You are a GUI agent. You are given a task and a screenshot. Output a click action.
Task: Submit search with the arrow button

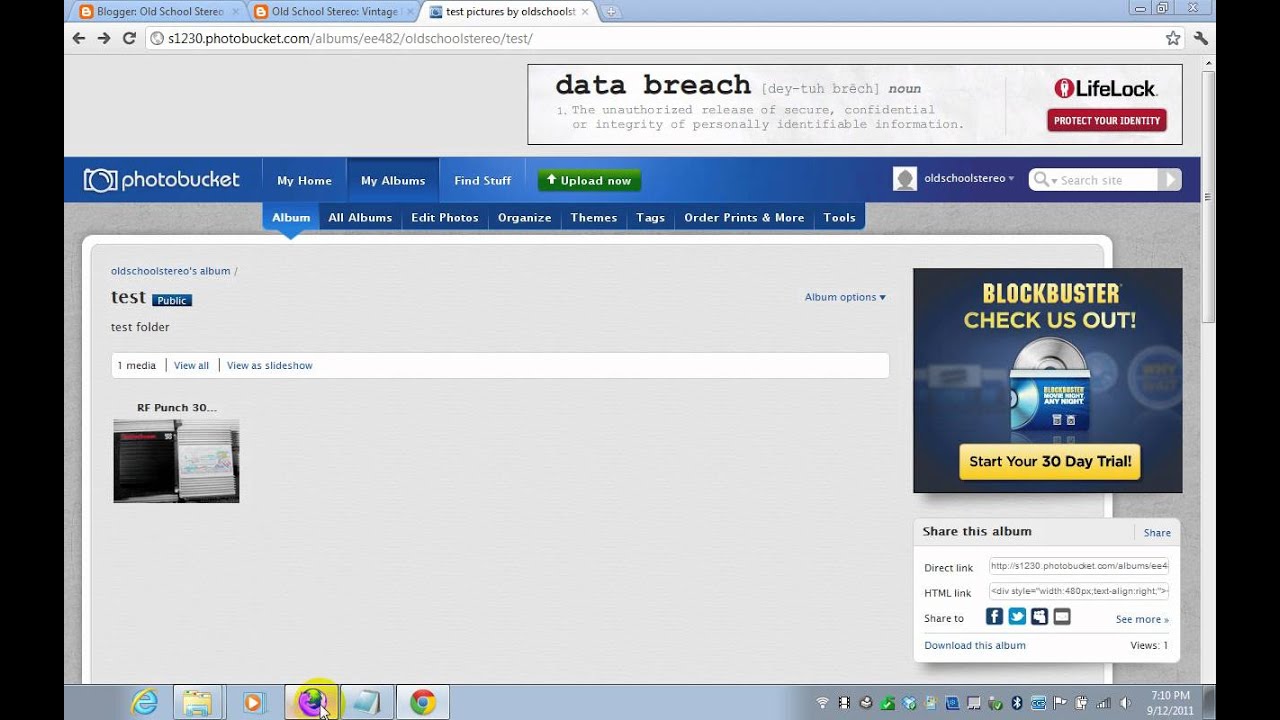1169,180
